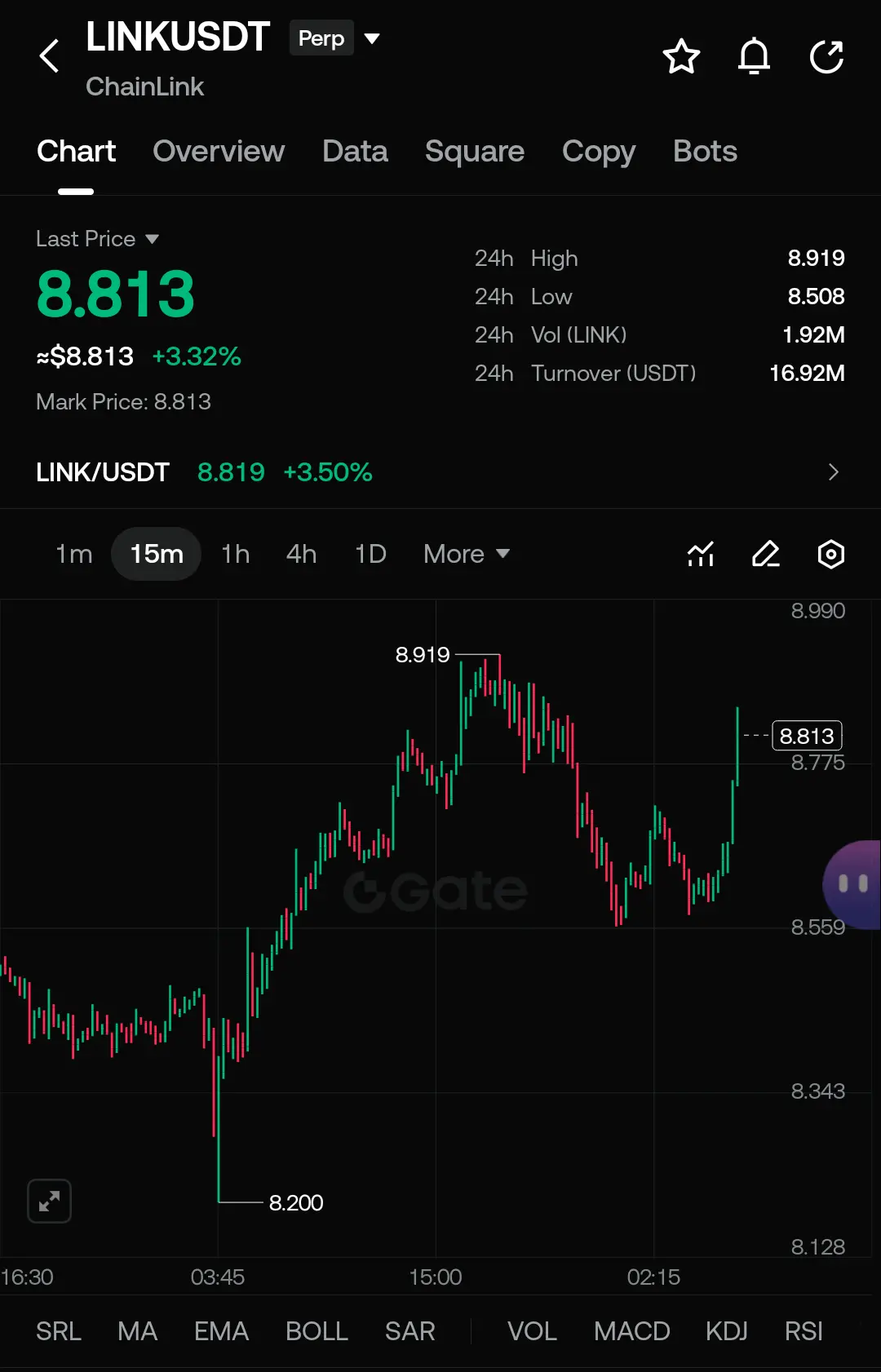The image size is (881, 1372).
Task: Tap the LINKUSDT pair title
Action: click(178, 38)
